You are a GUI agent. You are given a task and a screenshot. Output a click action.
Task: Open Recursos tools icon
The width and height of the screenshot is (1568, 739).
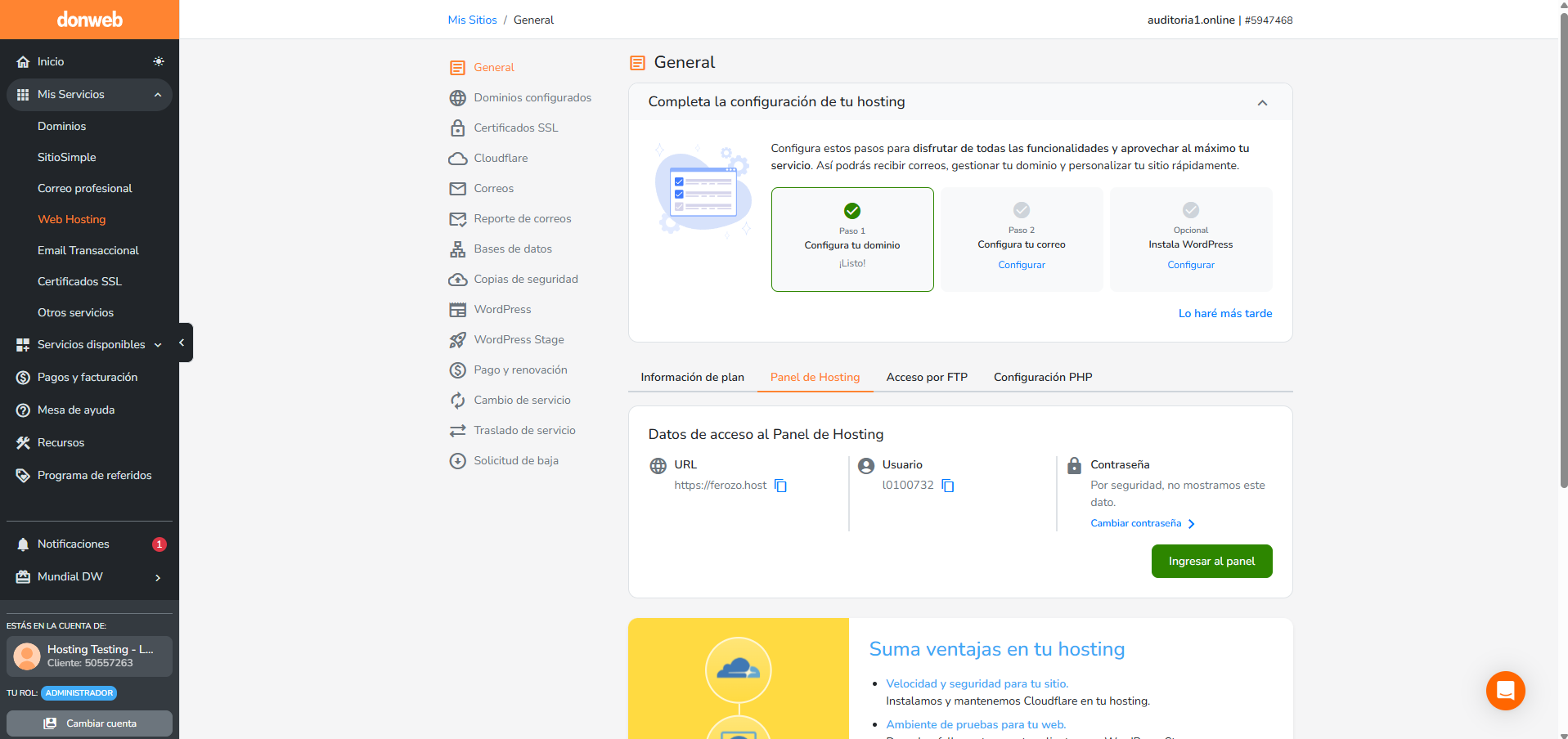[23, 443]
